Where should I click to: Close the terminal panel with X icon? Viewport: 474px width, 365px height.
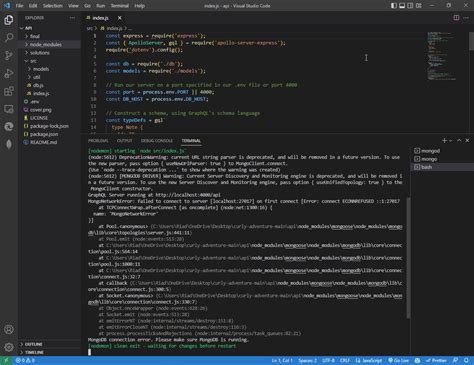[467, 141]
